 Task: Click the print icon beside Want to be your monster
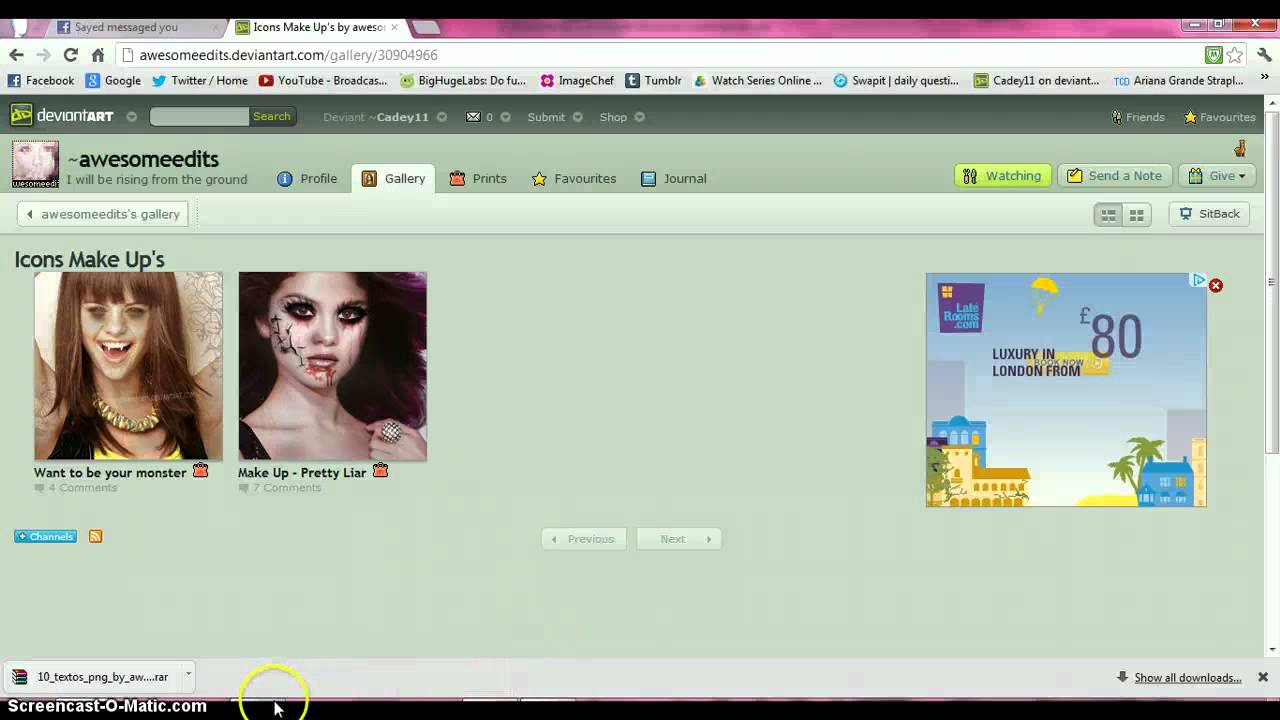[201, 471]
